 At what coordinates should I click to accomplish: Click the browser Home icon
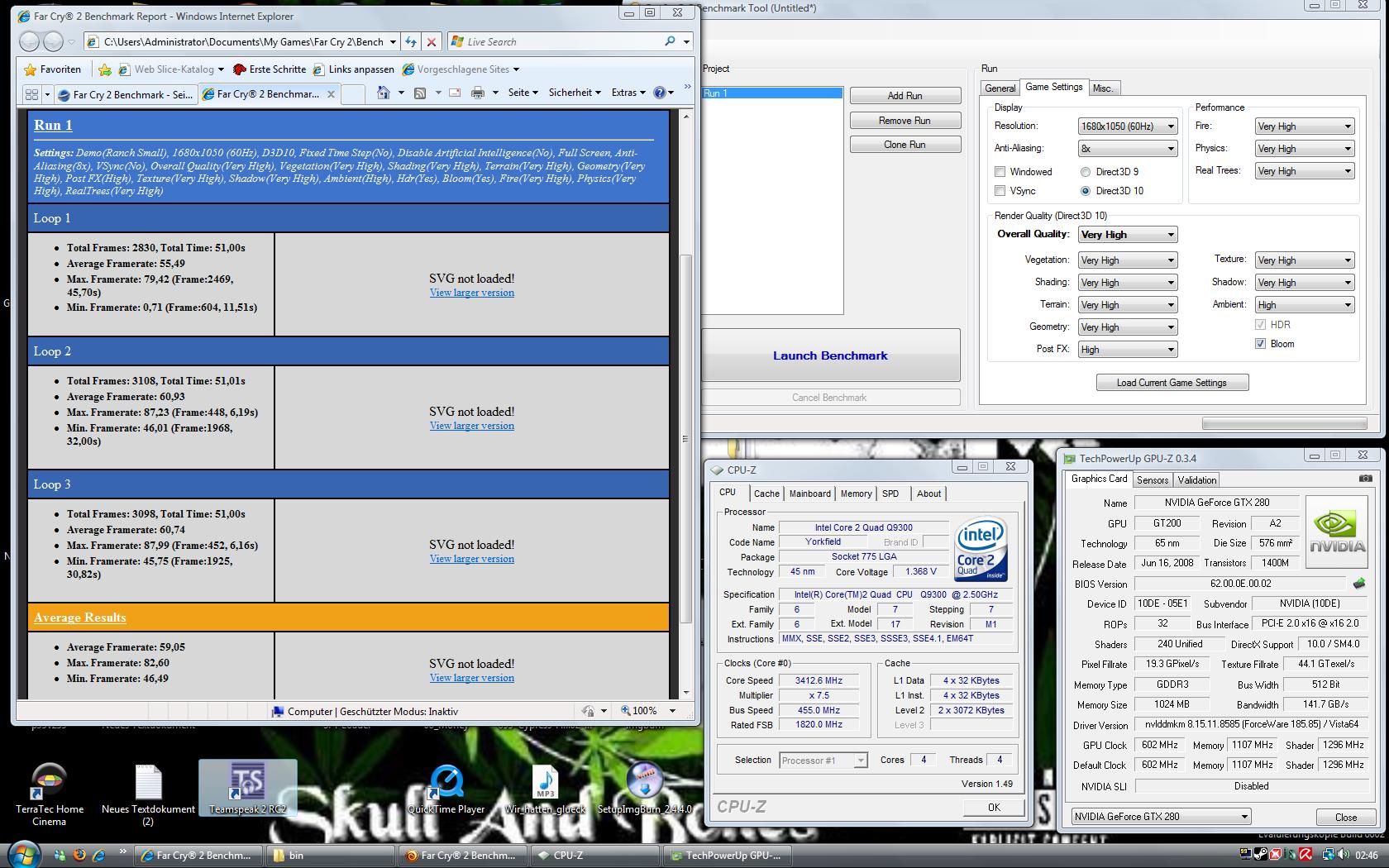[383, 93]
